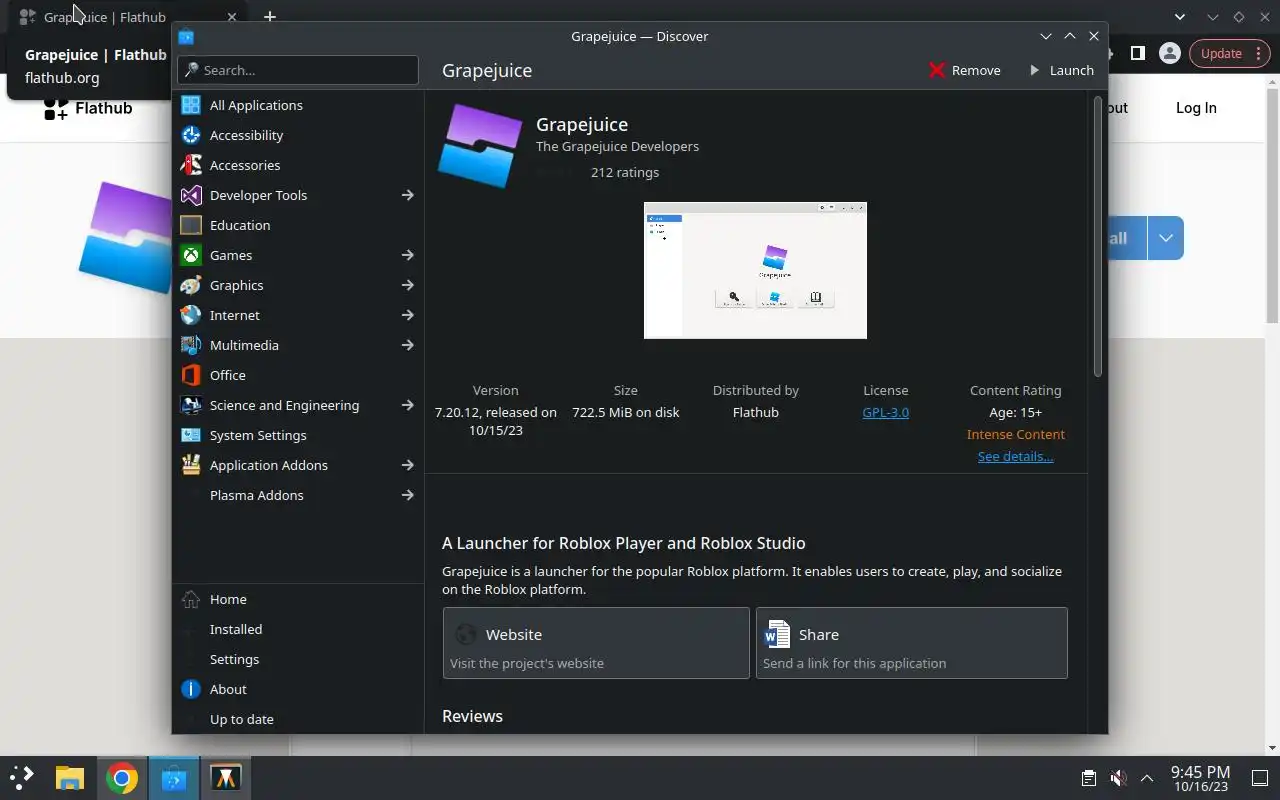Screen dimensions: 1280x800
Task: Select Application Addons category icon
Action: (x=191, y=465)
